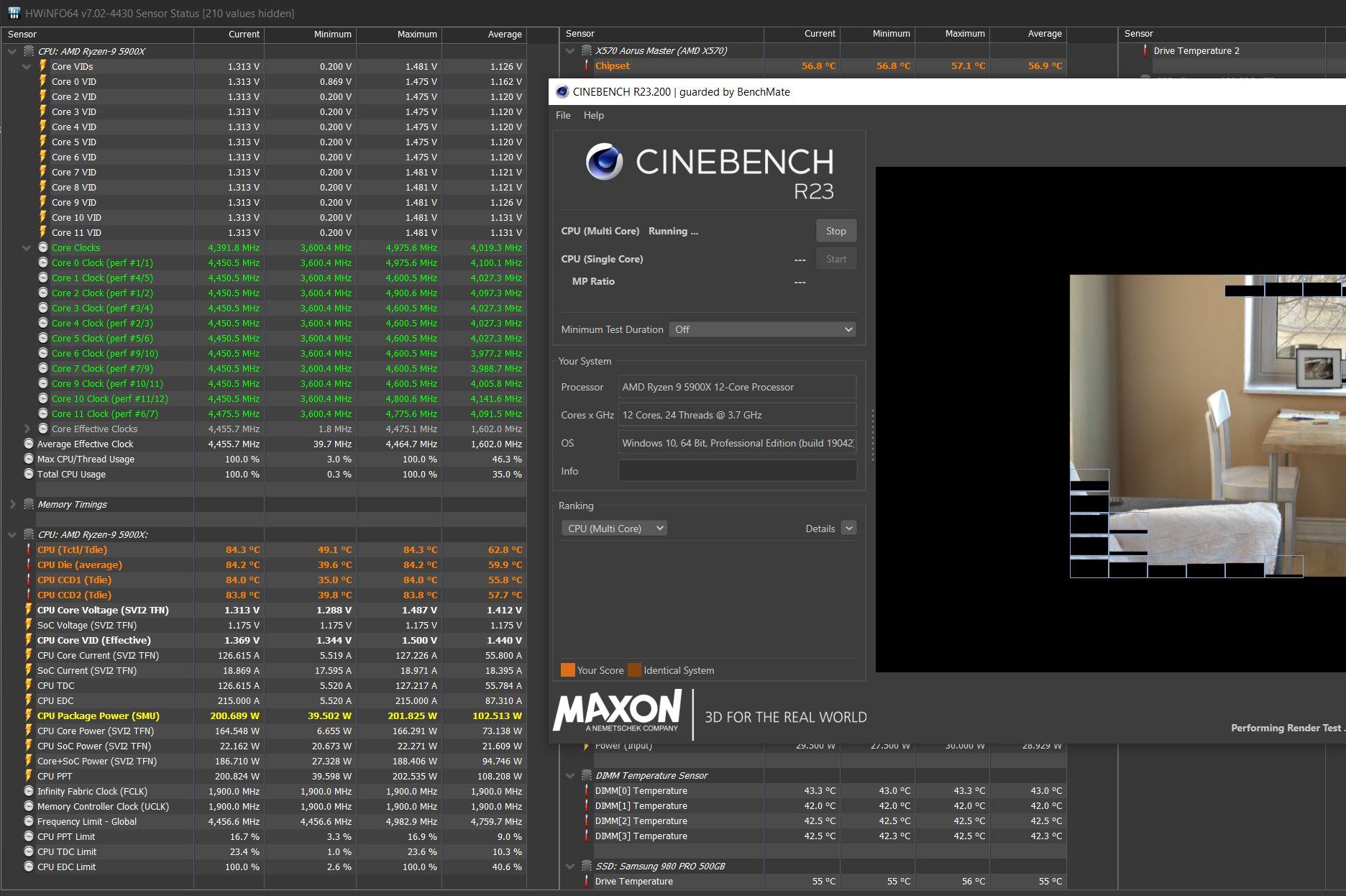Image resolution: width=1346 pixels, height=896 pixels.
Task: Click the thermometer icon beside DIMM[0] Temperature
Action: click(x=587, y=790)
